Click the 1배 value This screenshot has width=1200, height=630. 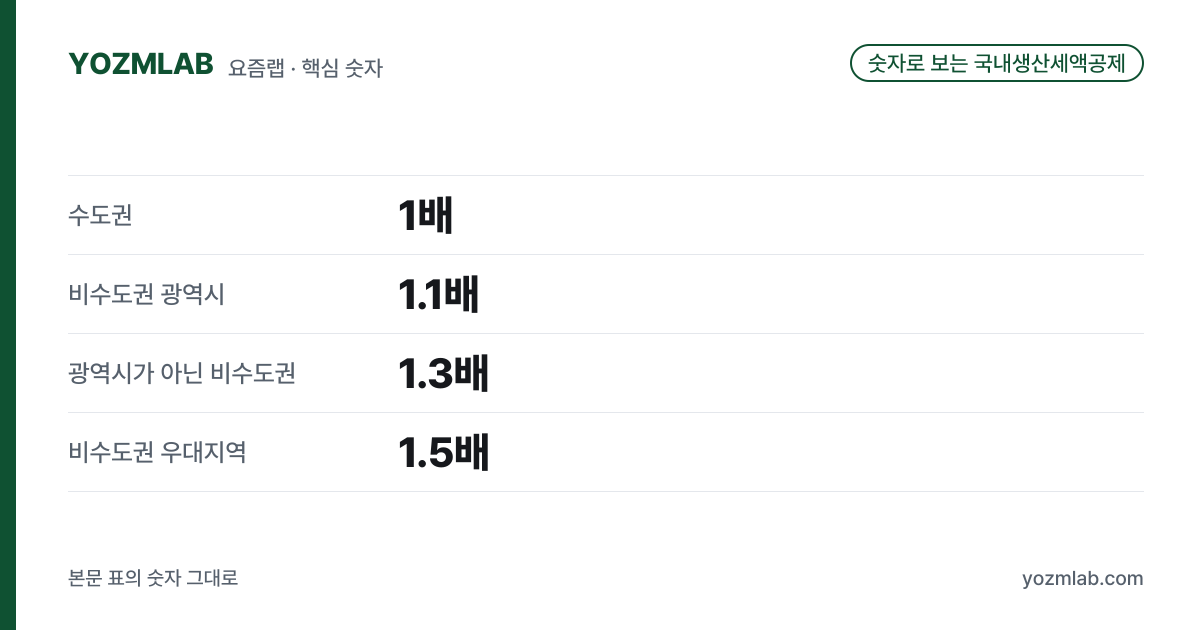tap(425, 215)
